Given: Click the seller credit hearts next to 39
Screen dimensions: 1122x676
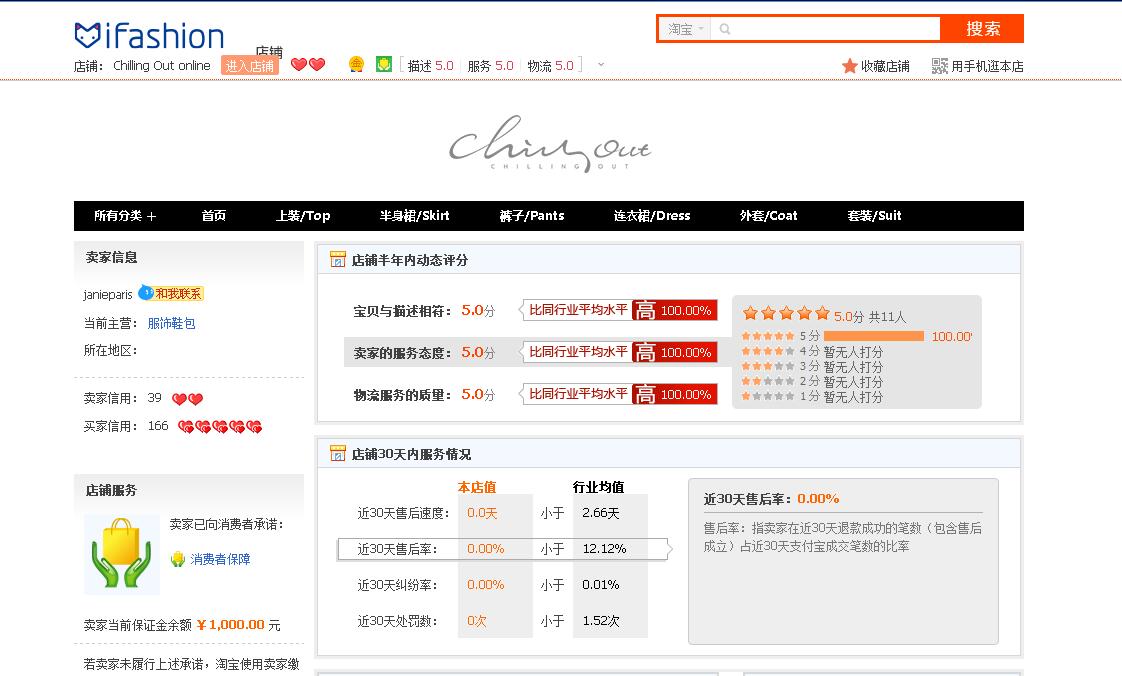Looking at the screenshot, I should point(187,399).
